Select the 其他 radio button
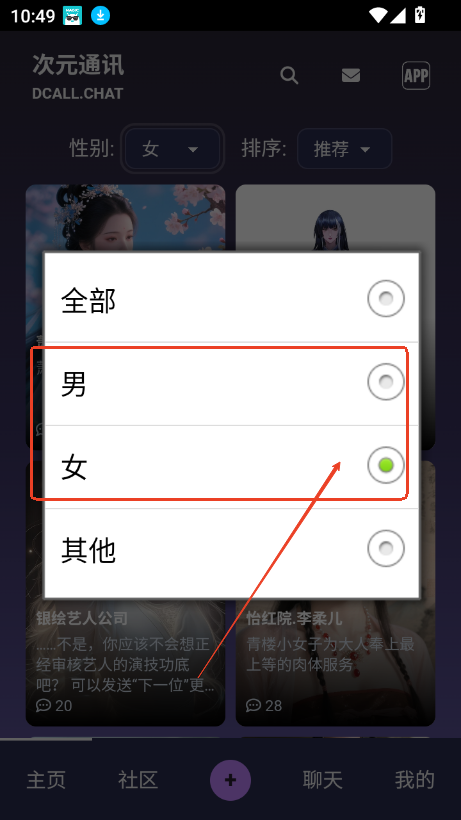 (386, 549)
